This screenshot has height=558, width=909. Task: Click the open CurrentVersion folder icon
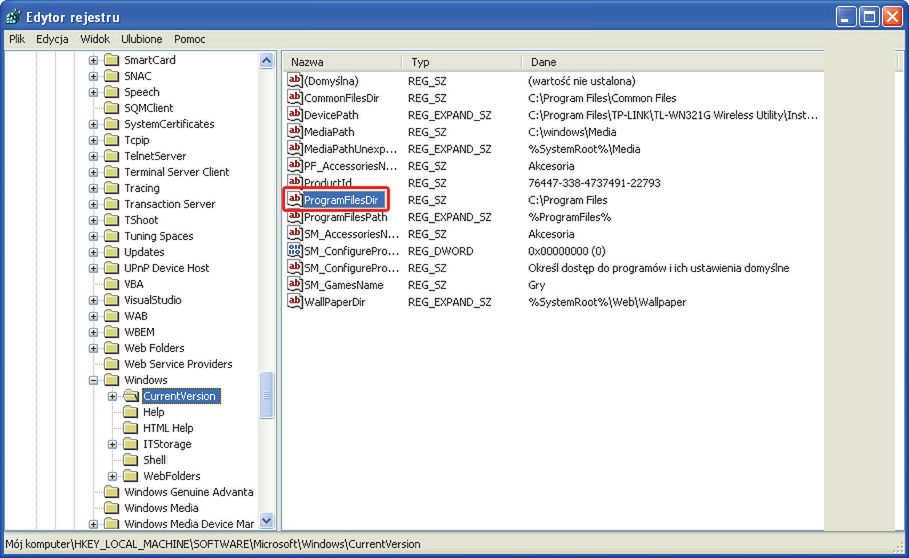pyautogui.click(x=131, y=396)
